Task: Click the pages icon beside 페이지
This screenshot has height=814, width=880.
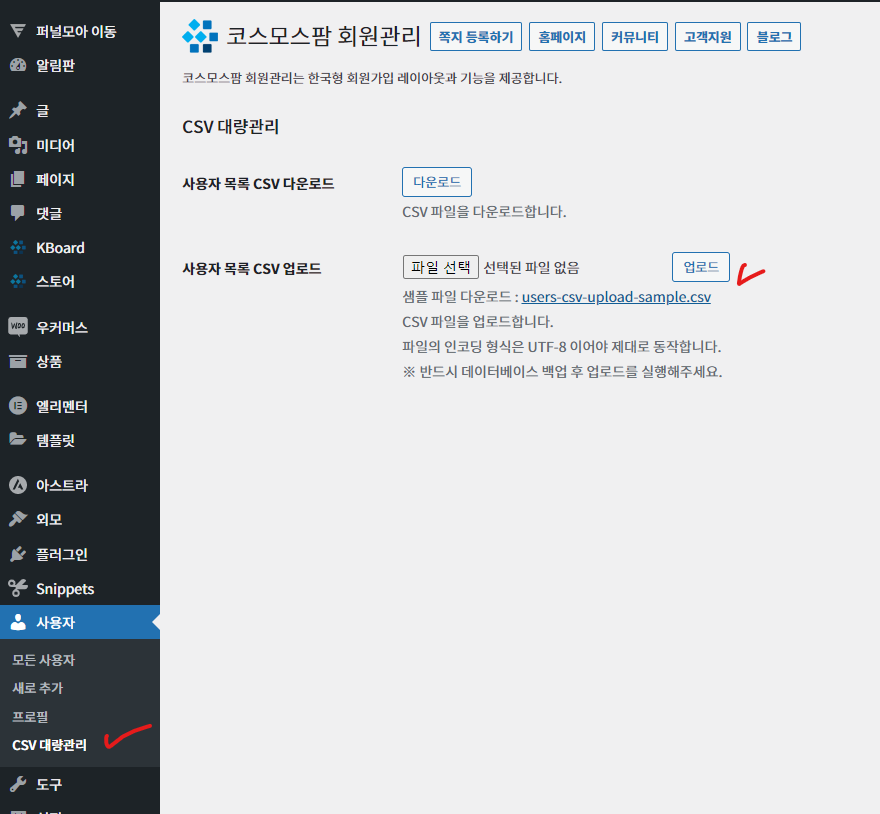Action: coord(18,180)
